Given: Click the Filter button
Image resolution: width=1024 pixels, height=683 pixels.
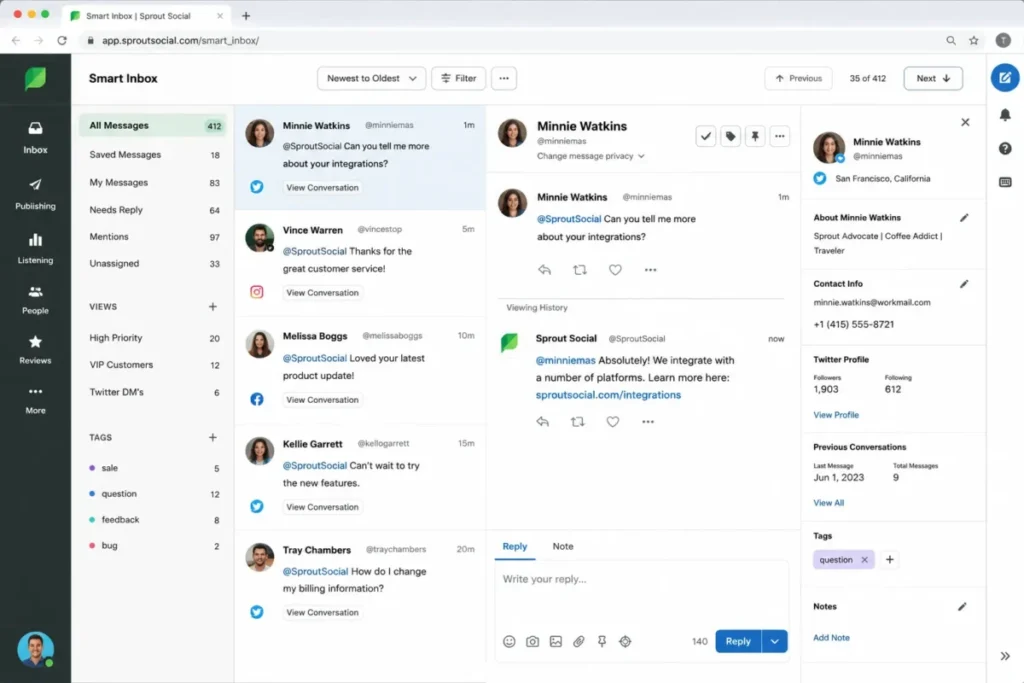Looking at the screenshot, I should [458, 78].
